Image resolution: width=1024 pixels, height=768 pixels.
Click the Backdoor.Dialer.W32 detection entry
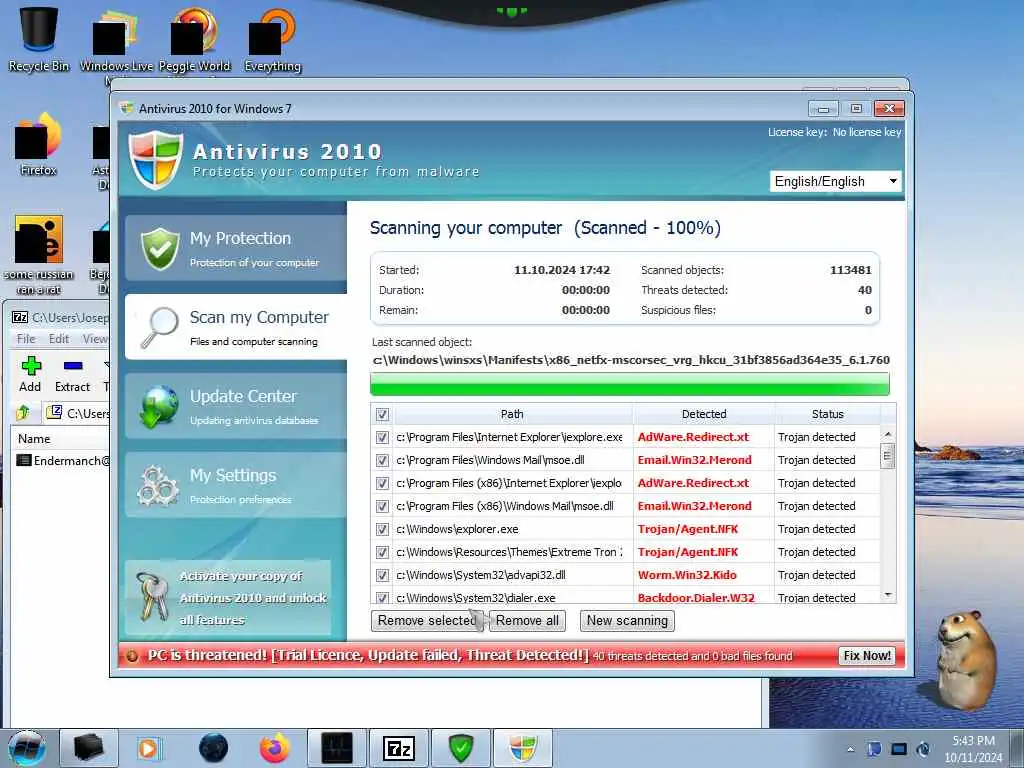tap(696, 598)
